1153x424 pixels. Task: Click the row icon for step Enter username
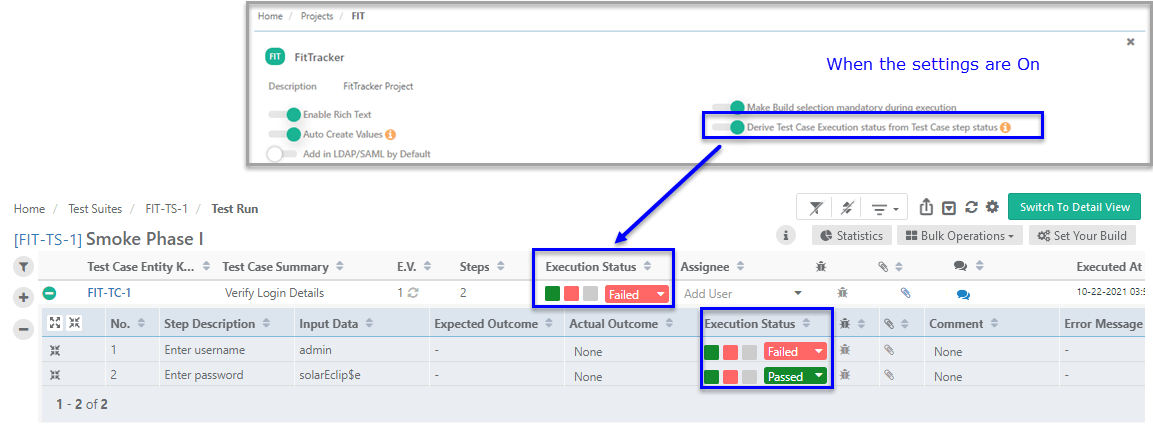pyautogui.click(x=54, y=351)
